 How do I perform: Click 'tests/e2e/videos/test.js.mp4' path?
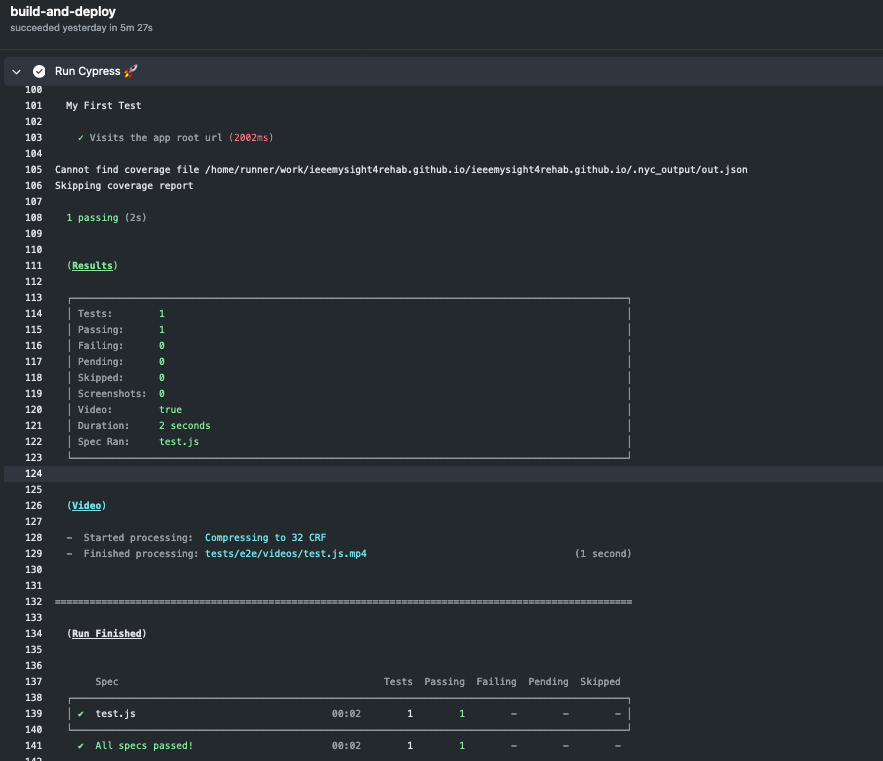click(x=286, y=554)
